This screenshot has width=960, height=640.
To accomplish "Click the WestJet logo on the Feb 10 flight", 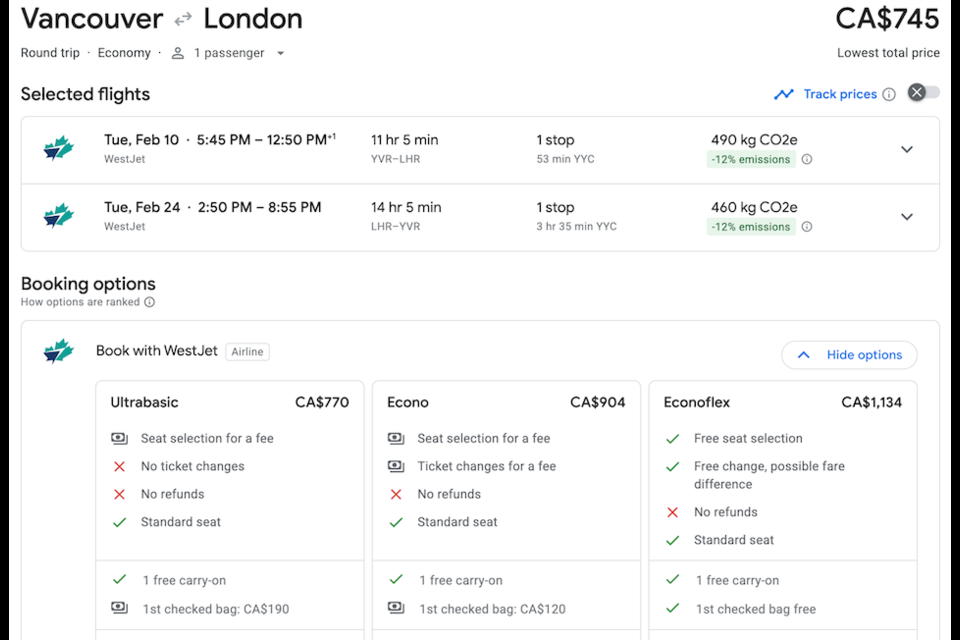I will 59,149.
